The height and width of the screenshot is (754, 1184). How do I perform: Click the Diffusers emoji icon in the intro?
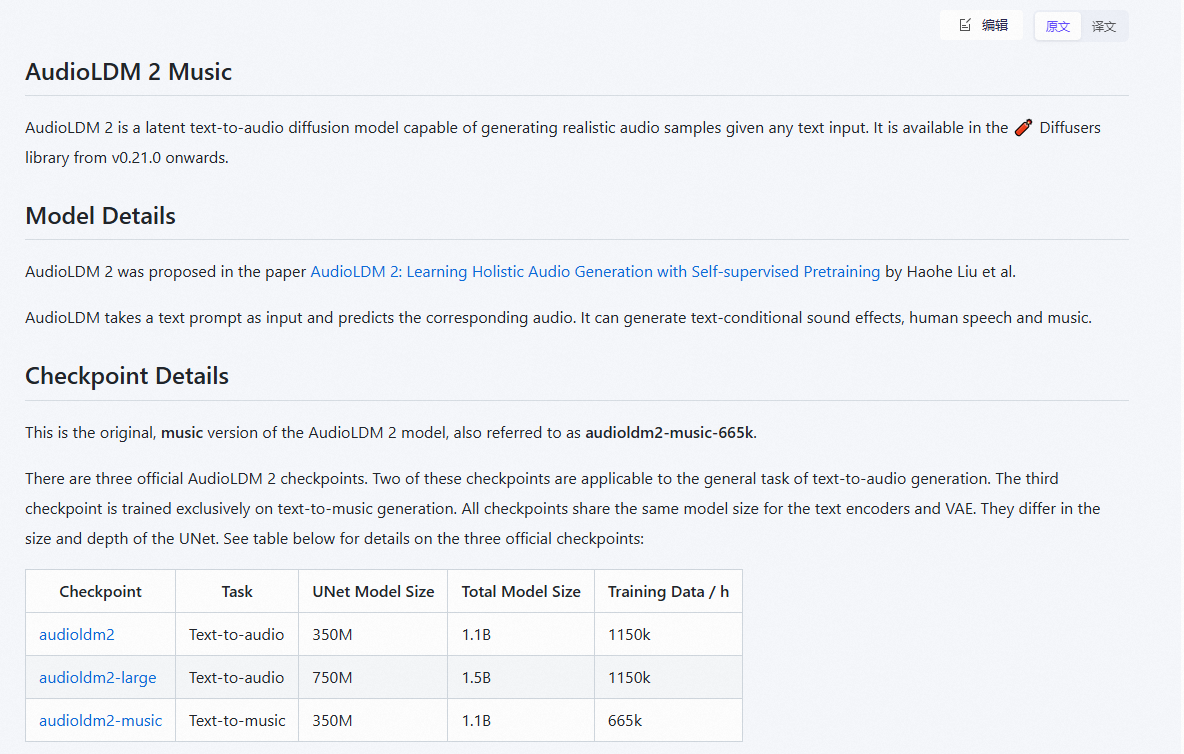coord(1023,128)
